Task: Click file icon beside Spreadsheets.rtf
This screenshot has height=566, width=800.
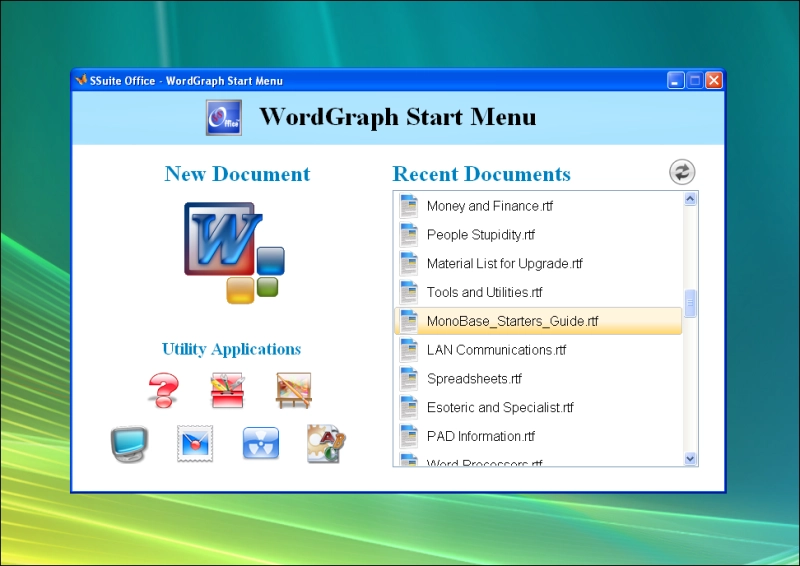Action: coord(409,379)
